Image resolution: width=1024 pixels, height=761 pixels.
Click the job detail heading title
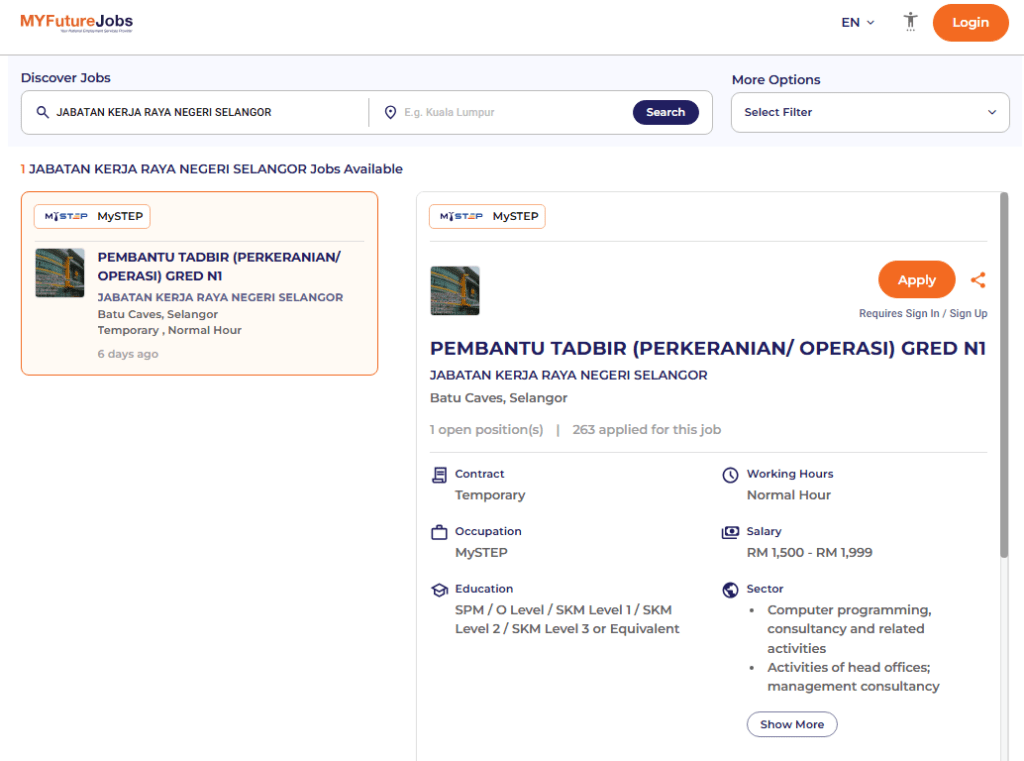[707, 348]
